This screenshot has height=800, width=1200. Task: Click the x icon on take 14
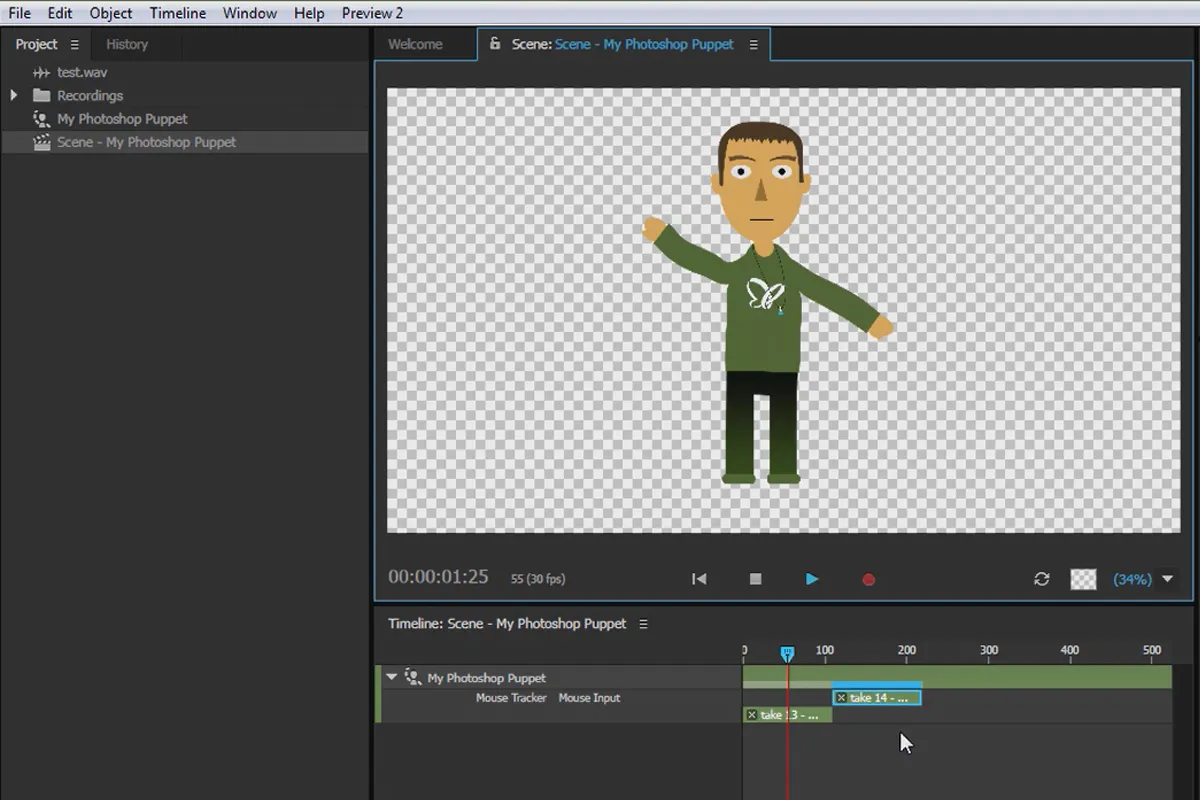point(841,698)
